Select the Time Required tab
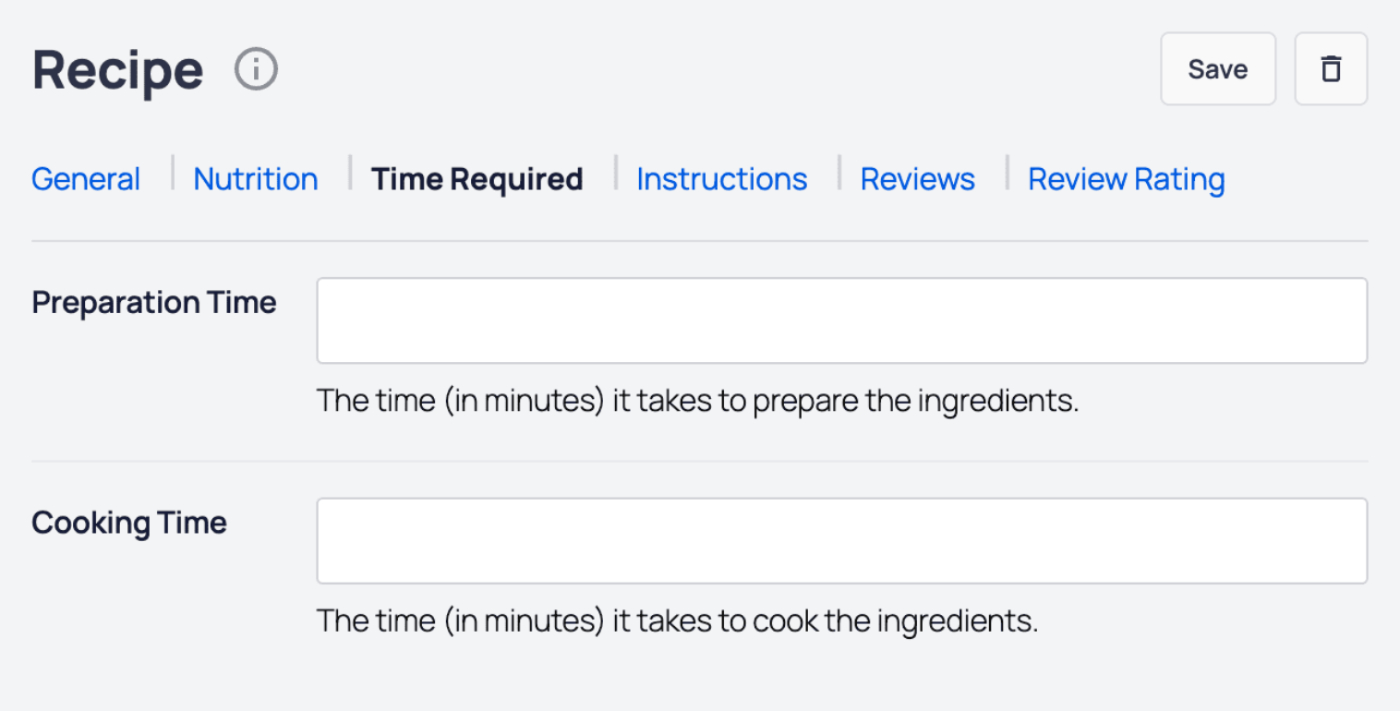The width and height of the screenshot is (1400, 711). coord(477,178)
